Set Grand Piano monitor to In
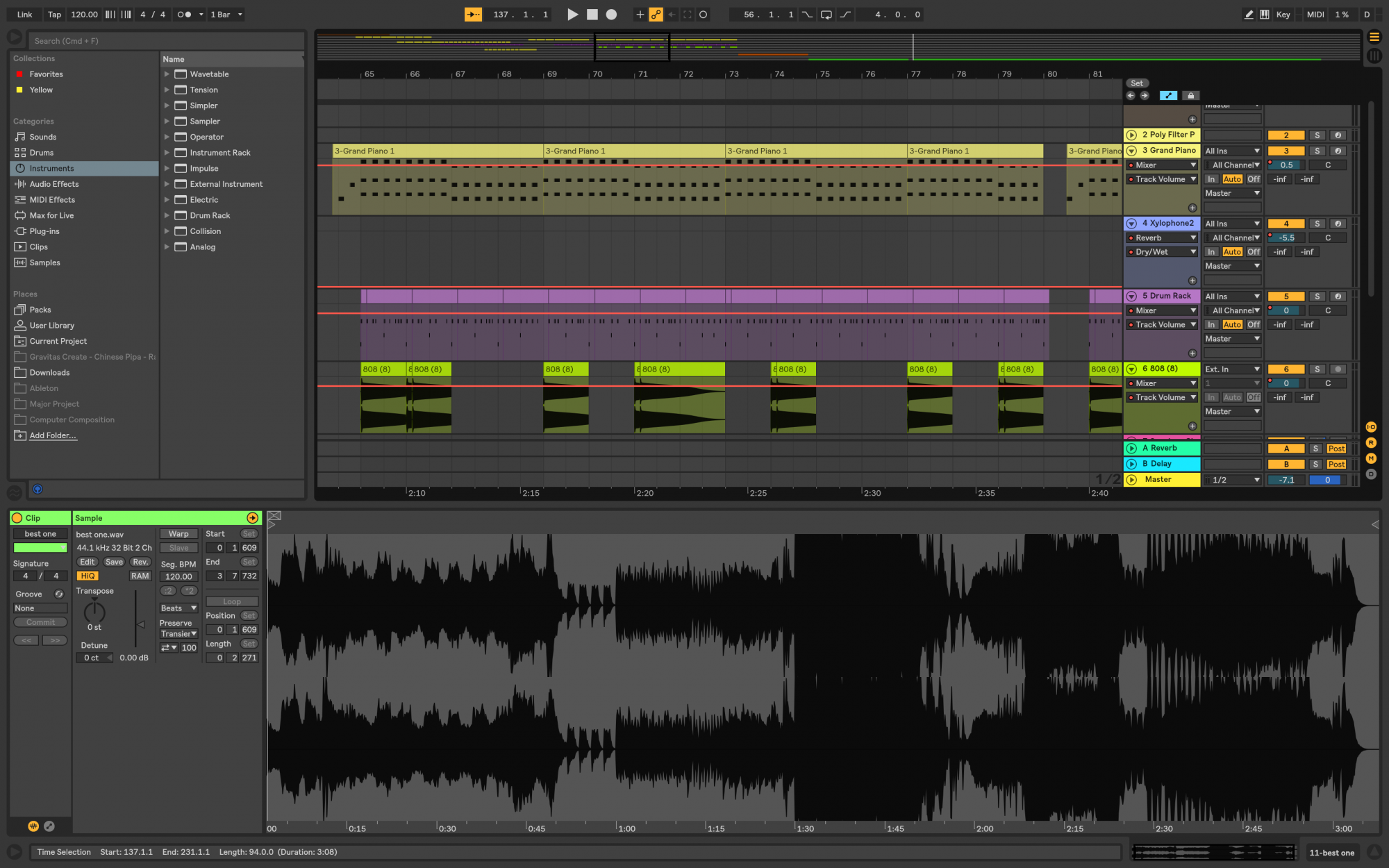Image resolution: width=1389 pixels, height=868 pixels. (x=1211, y=179)
